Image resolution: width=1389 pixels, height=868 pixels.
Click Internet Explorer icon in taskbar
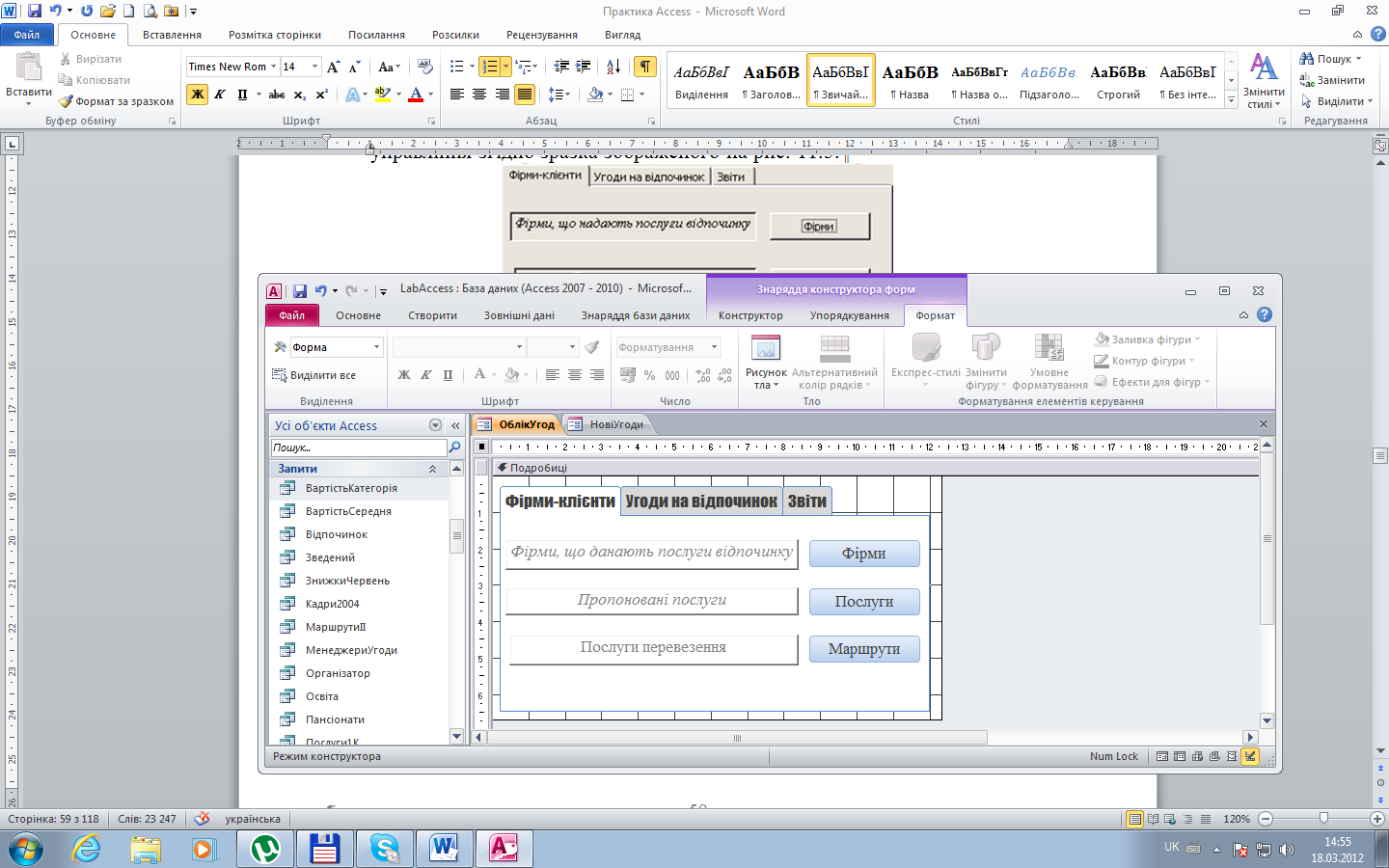86,849
